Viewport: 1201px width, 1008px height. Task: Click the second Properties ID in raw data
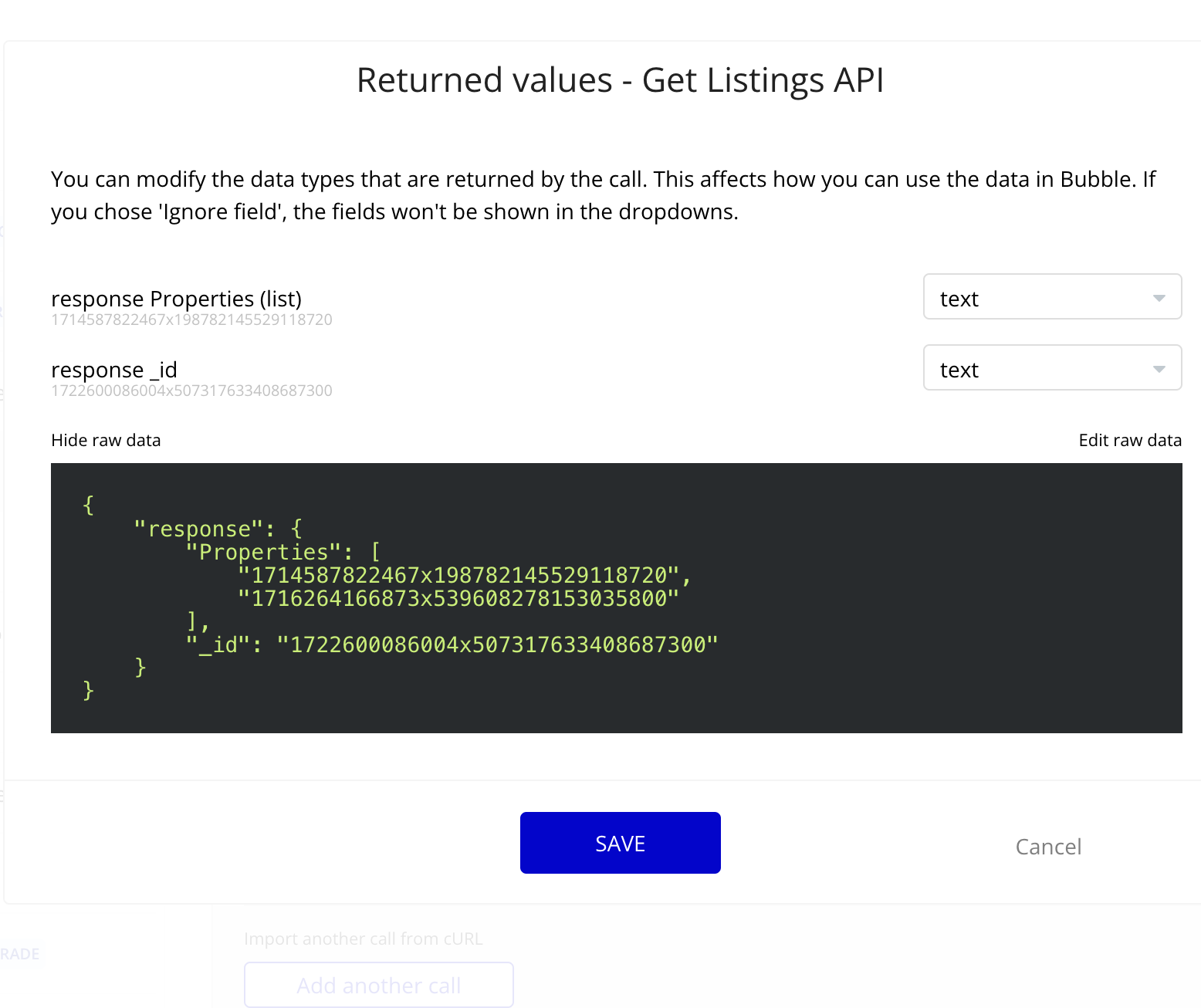point(459,597)
